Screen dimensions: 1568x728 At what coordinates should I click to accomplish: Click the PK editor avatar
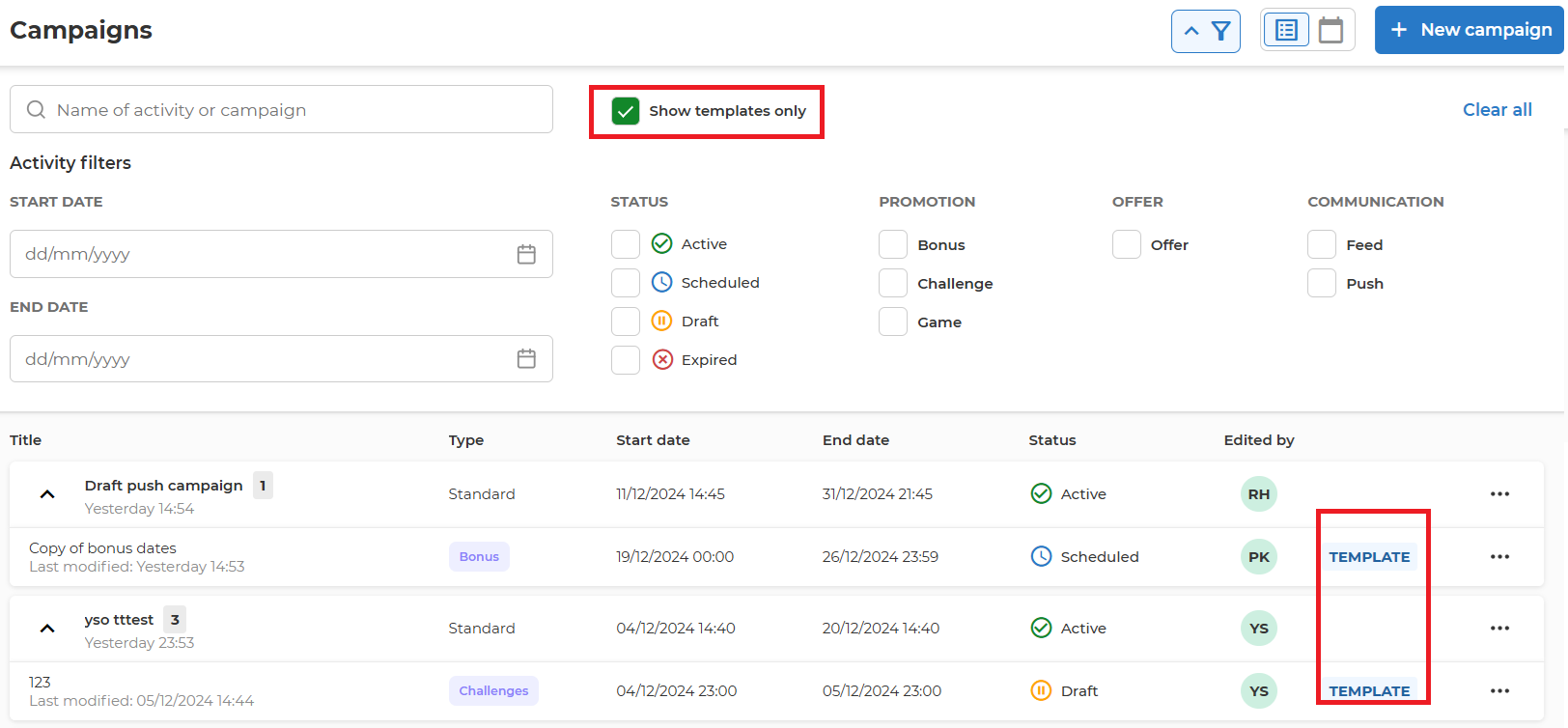1259,557
